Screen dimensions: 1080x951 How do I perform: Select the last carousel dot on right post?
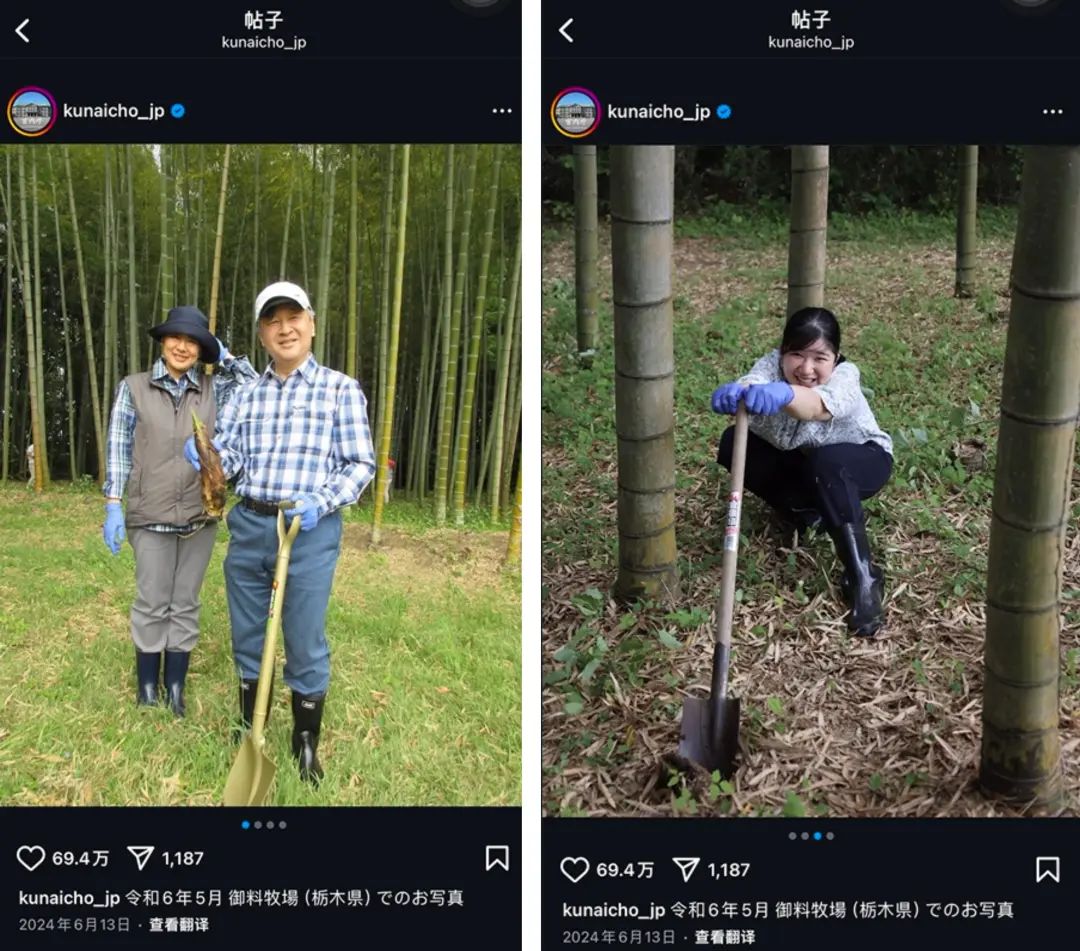(x=830, y=836)
